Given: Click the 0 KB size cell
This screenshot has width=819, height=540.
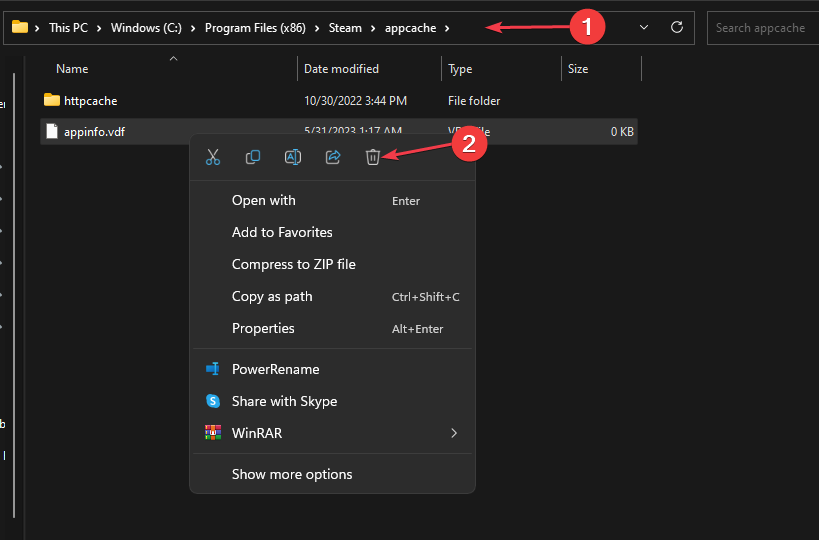Looking at the screenshot, I should coord(622,132).
